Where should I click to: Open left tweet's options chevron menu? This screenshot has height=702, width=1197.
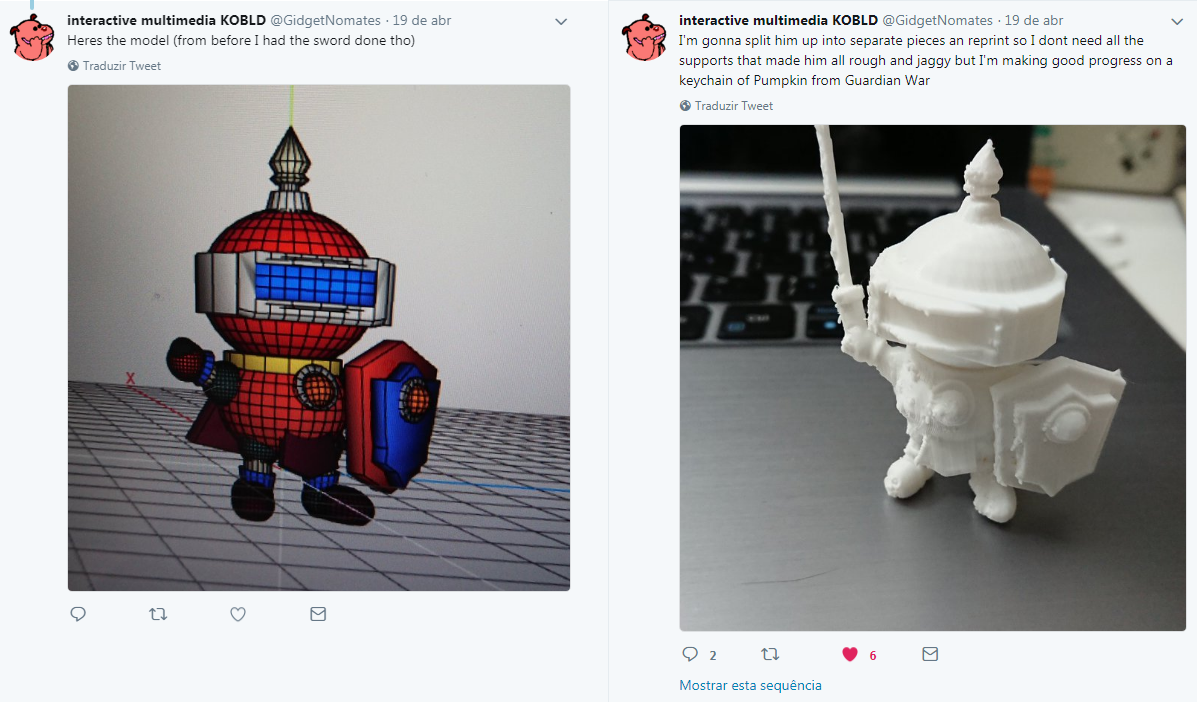pyautogui.click(x=561, y=21)
